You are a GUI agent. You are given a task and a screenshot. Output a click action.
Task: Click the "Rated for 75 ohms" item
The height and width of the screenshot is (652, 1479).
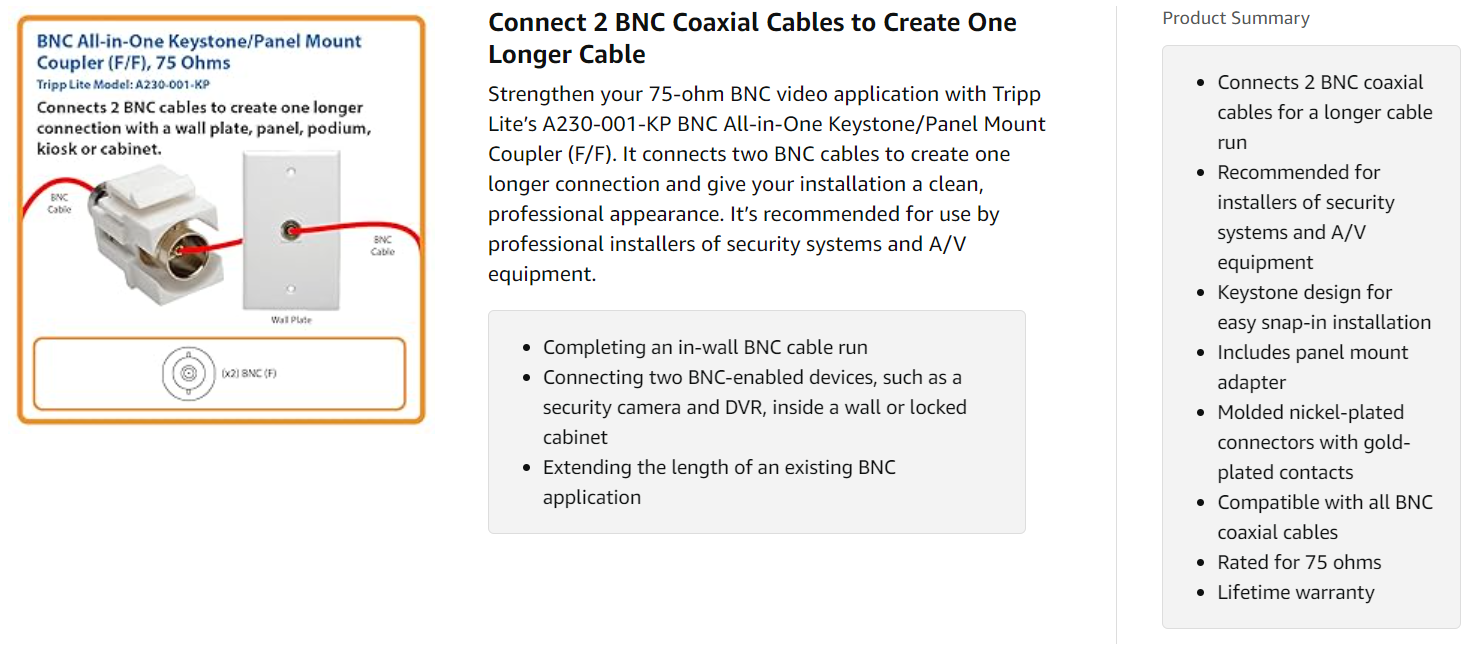1299,562
